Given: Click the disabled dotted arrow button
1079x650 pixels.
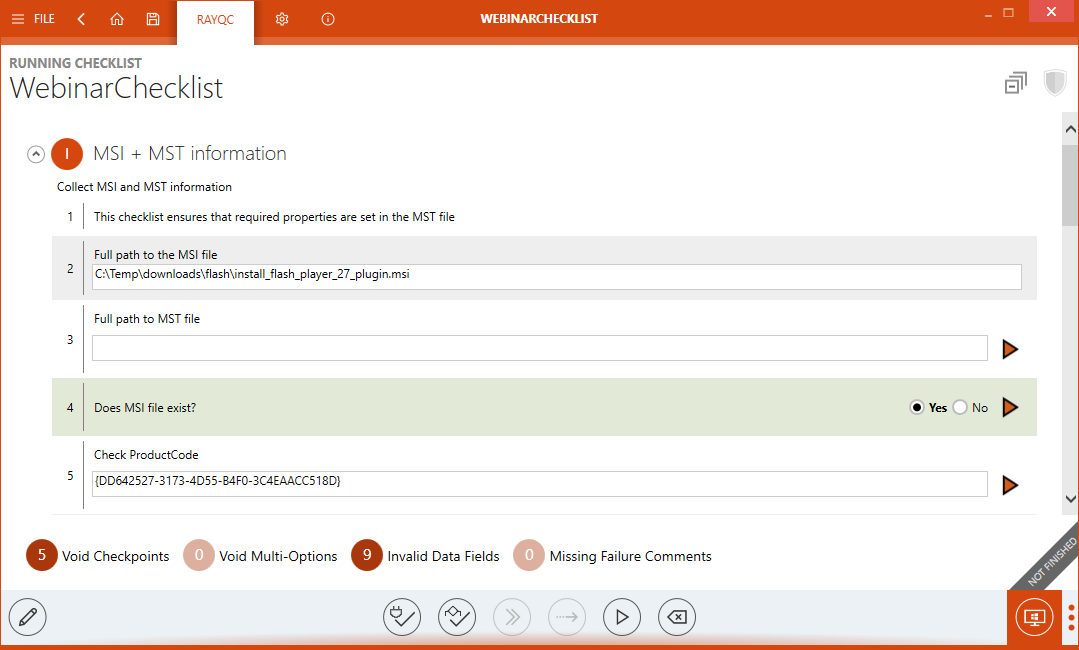Looking at the screenshot, I should [x=567, y=617].
